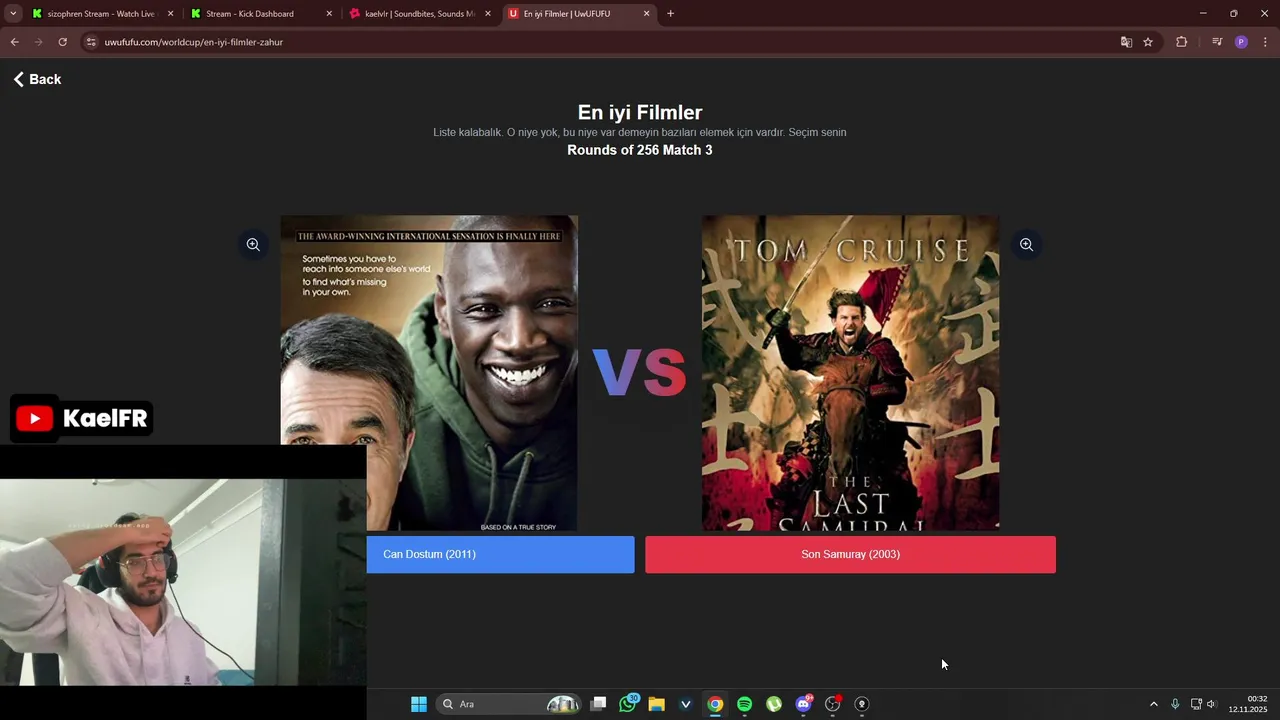The height and width of the screenshot is (720, 1280).
Task: Open the browser extensions menu
Action: click(1181, 42)
